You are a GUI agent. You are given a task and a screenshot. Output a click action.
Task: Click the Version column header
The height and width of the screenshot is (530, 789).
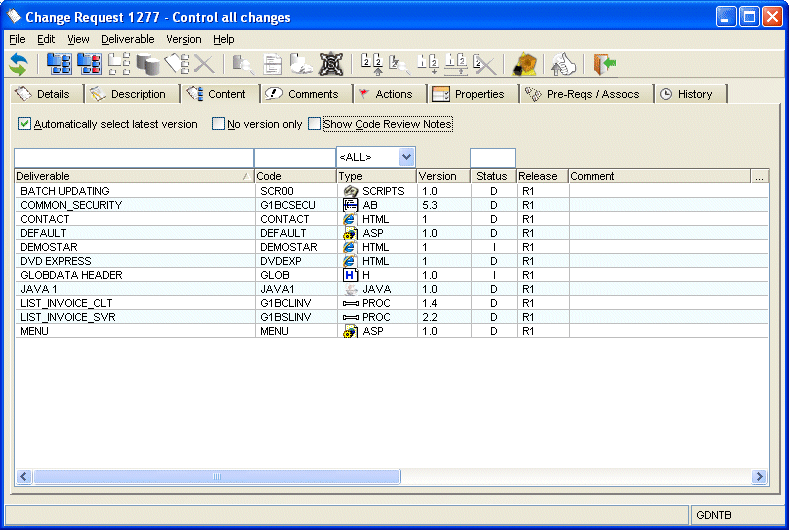442,176
